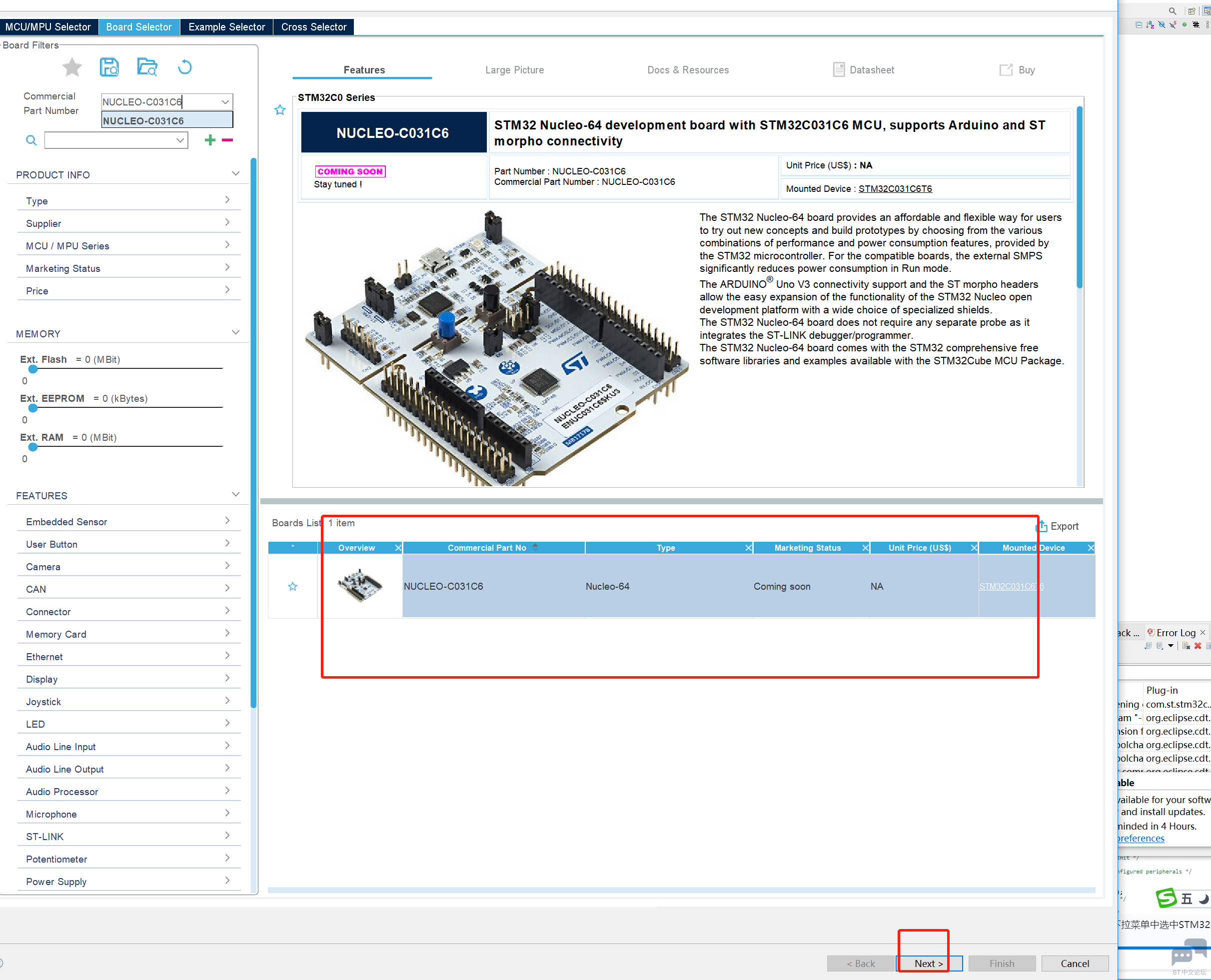Viewport: 1211px width, 980px height.
Task: Collapse the FEATURES section
Action: [x=235, y=495]
